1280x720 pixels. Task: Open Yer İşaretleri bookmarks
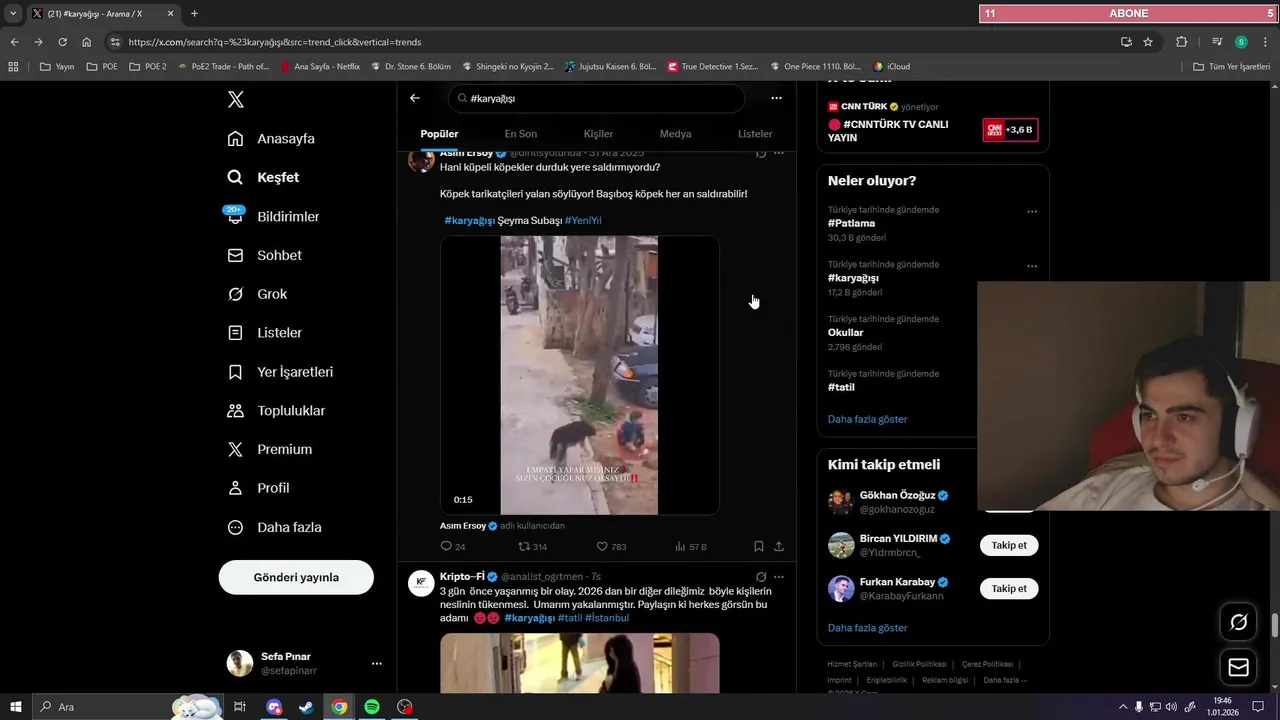tap(280, 372)
